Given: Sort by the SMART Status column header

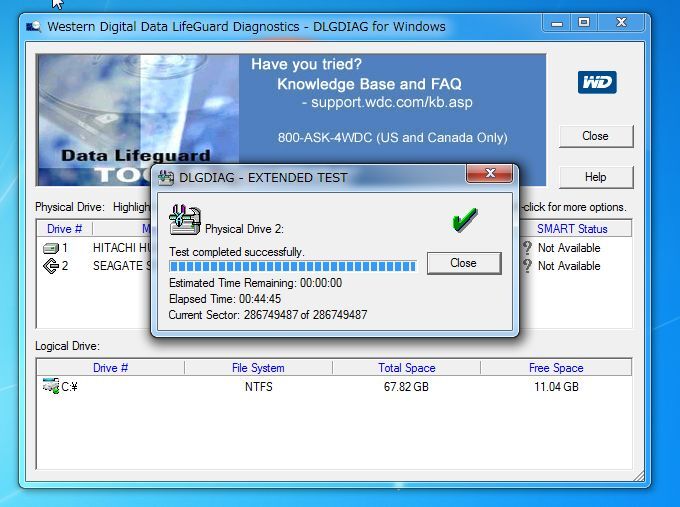Looking at the screenshot, I should [571, 229].
